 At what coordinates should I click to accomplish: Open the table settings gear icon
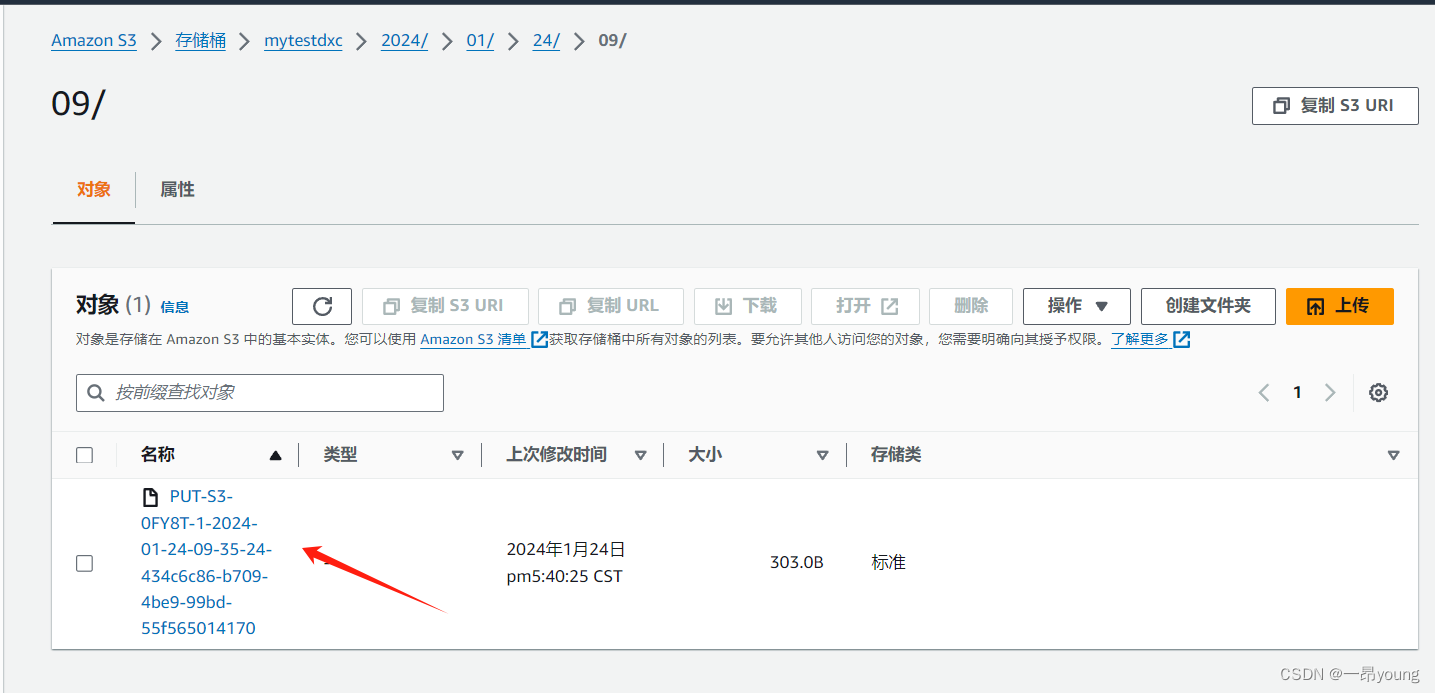(x=1378, y=393)
